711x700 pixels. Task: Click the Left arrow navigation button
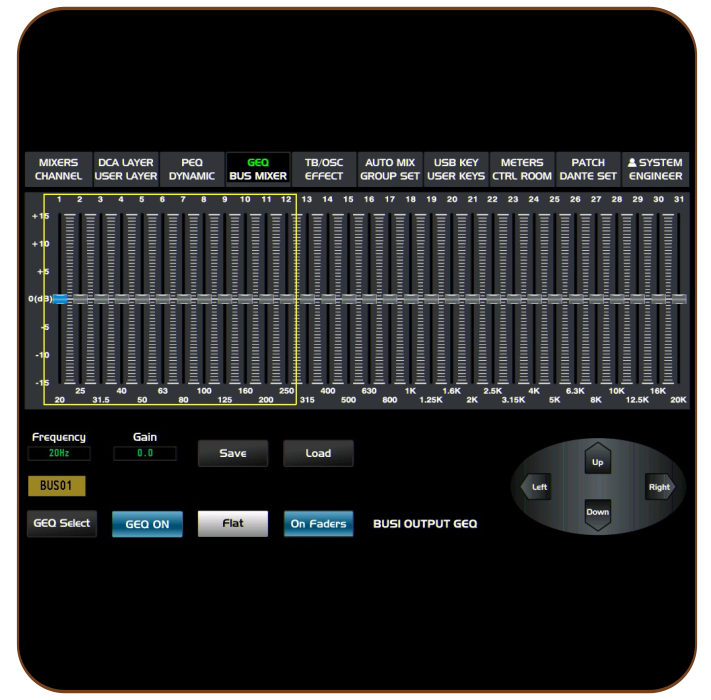point(536,487)
